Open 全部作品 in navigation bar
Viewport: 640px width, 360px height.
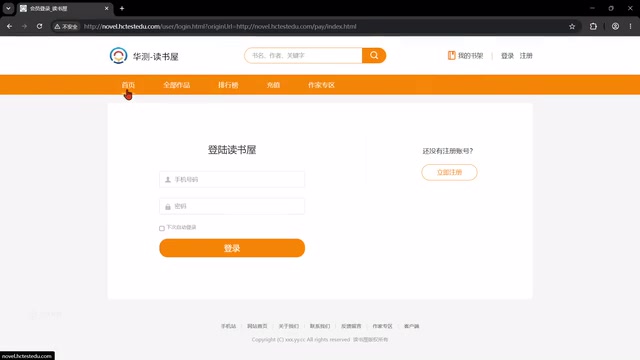click(x=177, y=85)
